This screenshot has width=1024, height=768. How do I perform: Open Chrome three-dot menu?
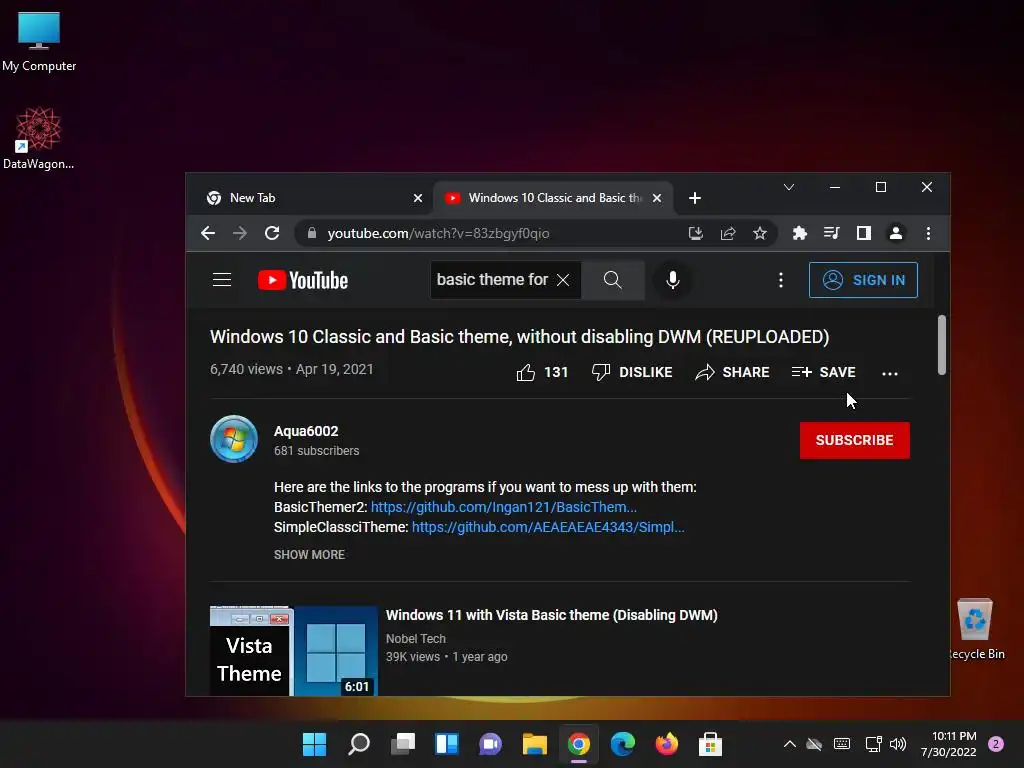click(x=928, y=233)
